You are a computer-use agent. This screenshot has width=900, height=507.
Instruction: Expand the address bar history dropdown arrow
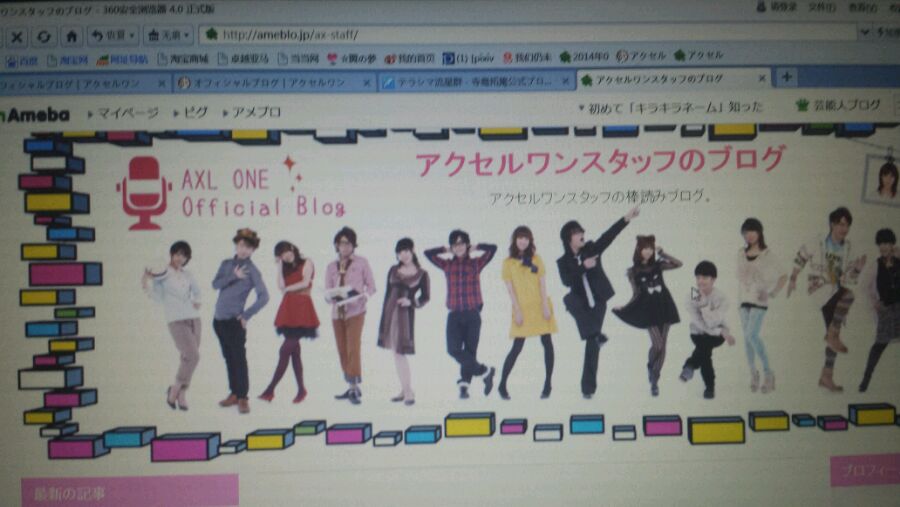point(864,33)
